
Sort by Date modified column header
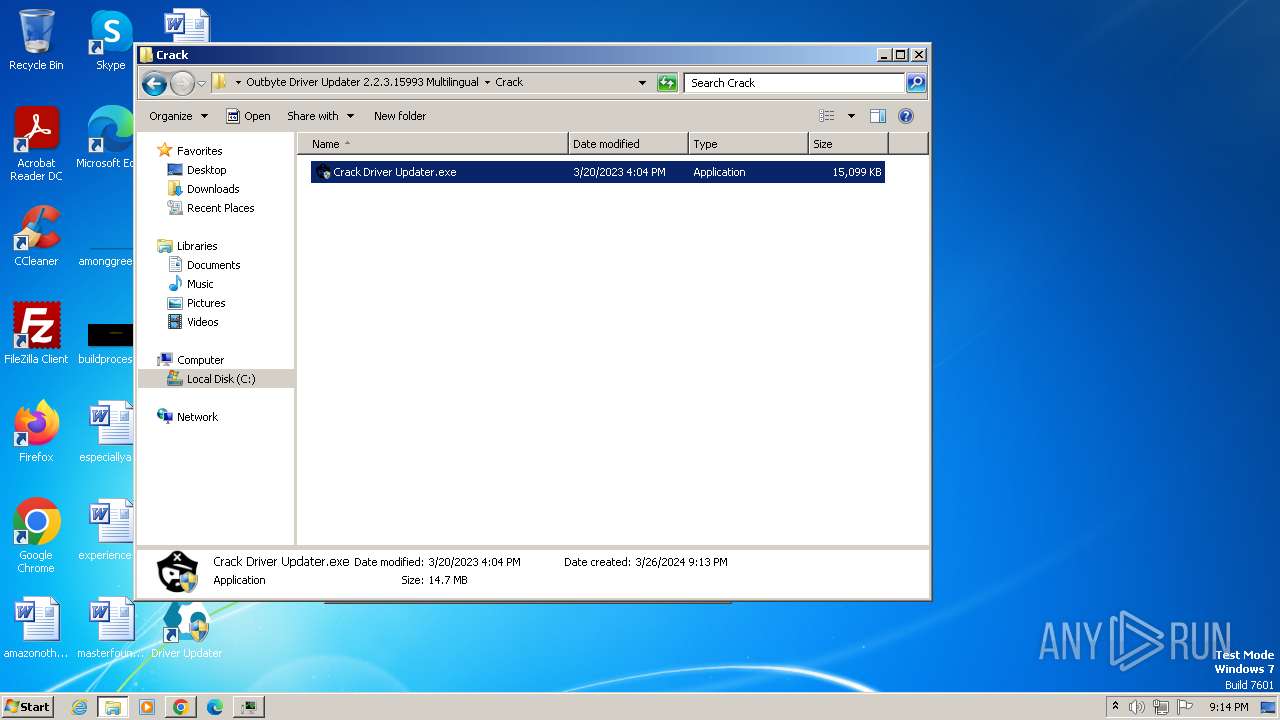click(628, 144)
